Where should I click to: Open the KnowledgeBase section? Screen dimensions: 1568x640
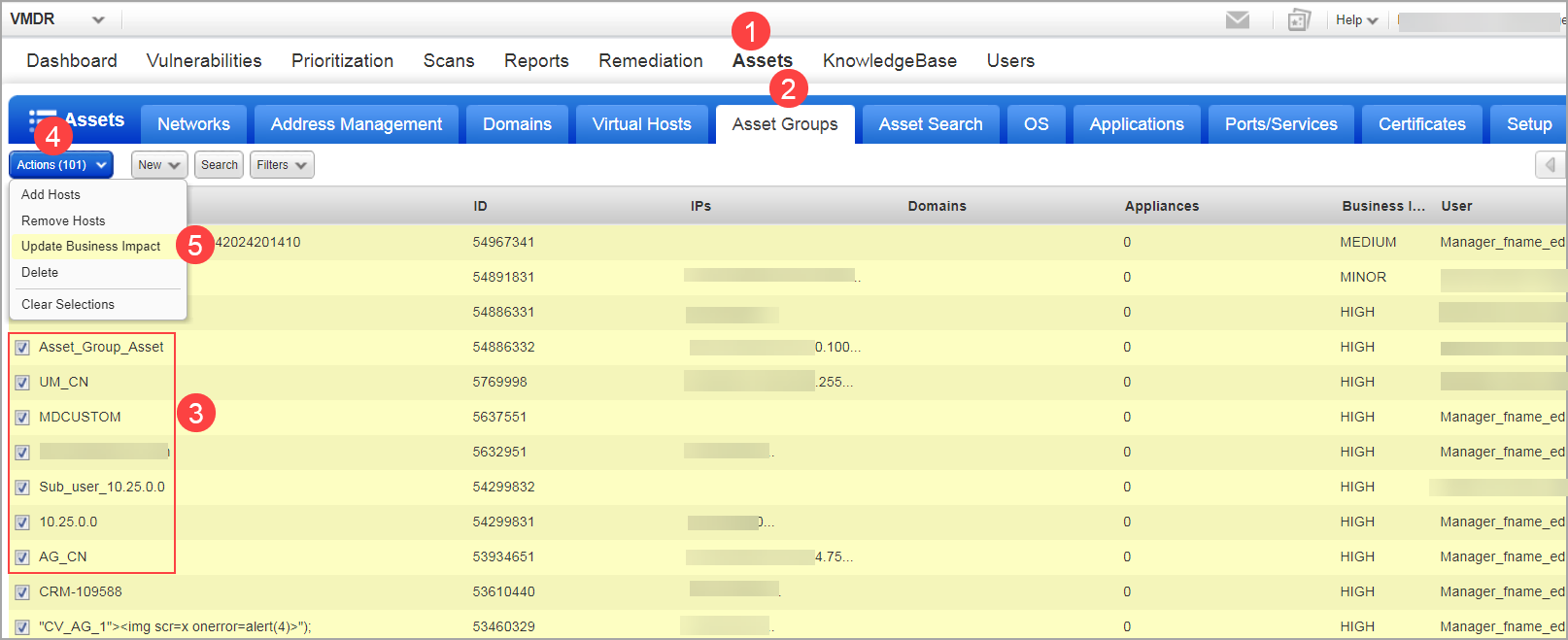(889, 61)
